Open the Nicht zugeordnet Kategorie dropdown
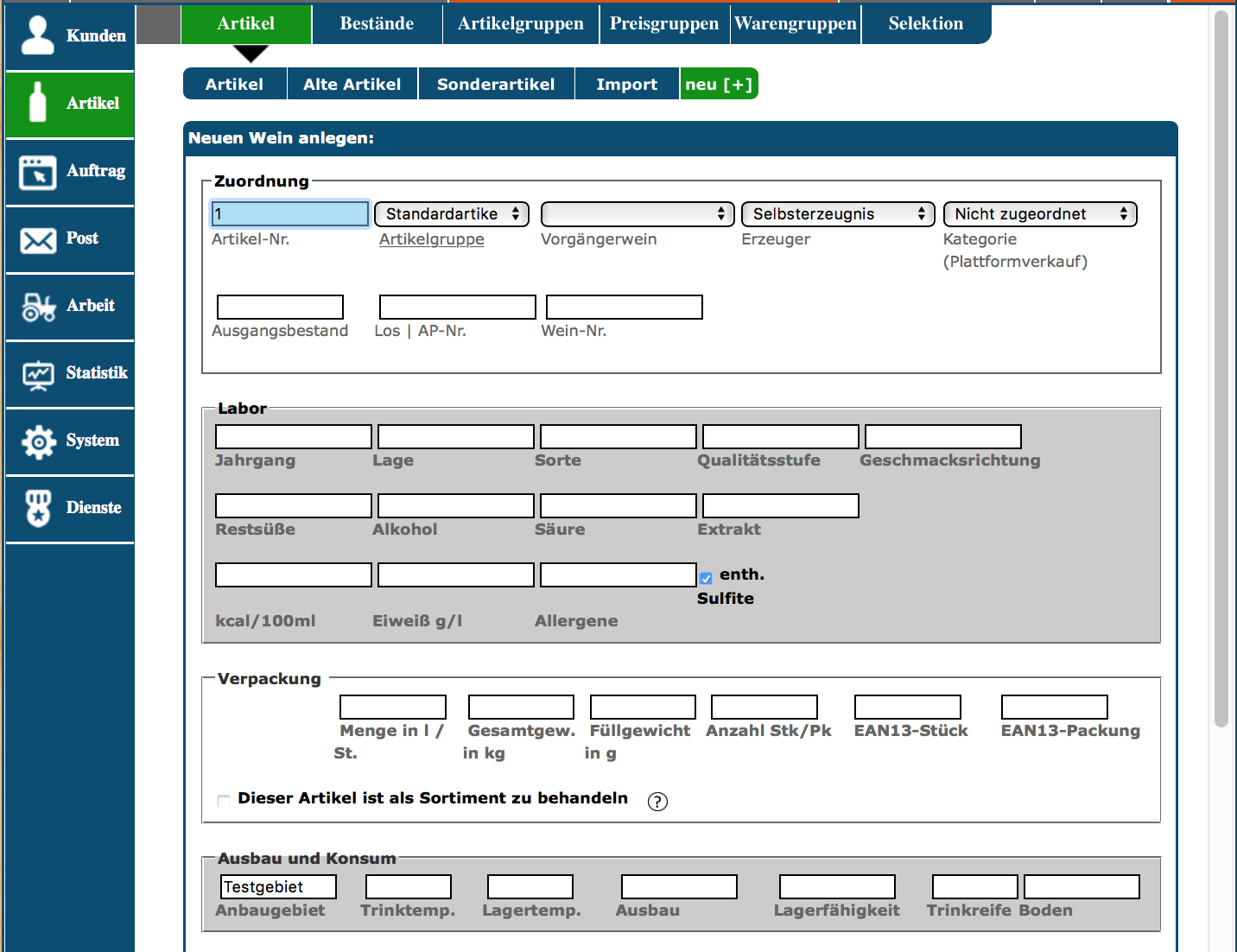This screenshot has height=952, width=1237. (x=1039, y=214)
